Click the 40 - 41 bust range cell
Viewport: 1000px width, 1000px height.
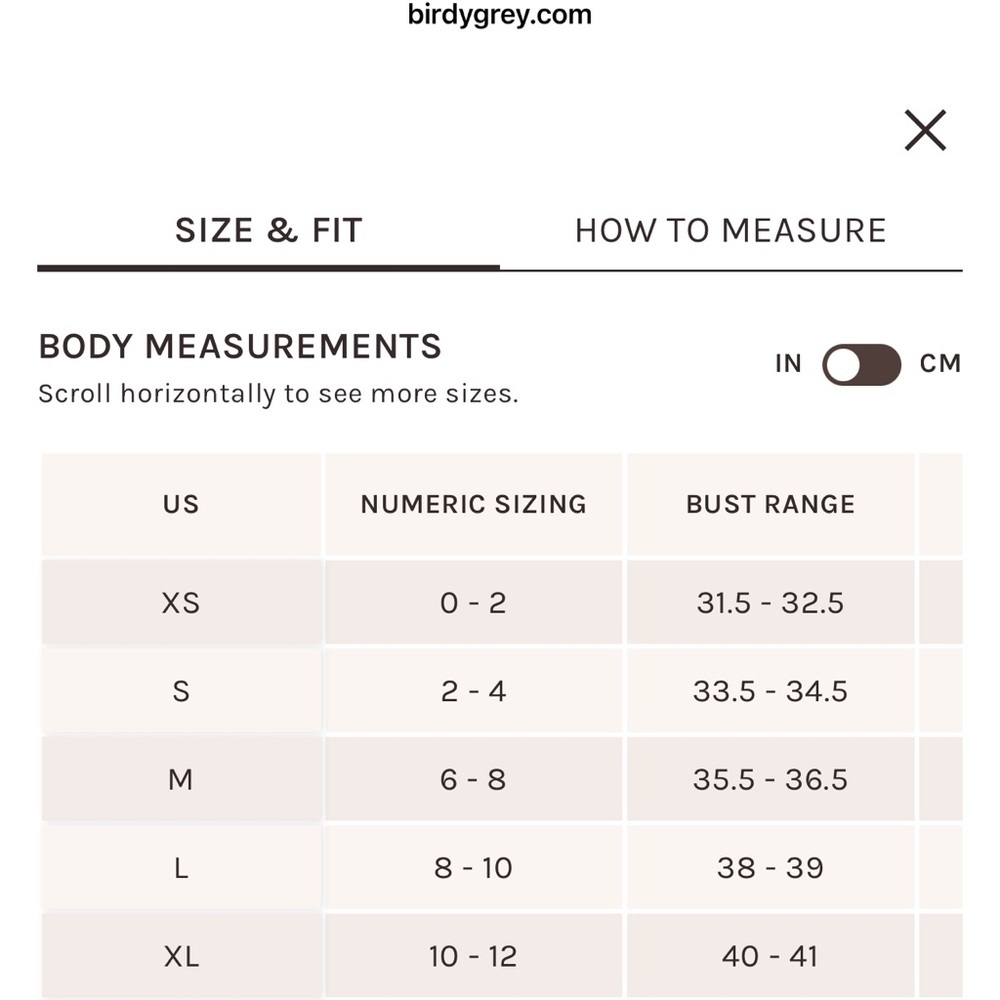770,956
